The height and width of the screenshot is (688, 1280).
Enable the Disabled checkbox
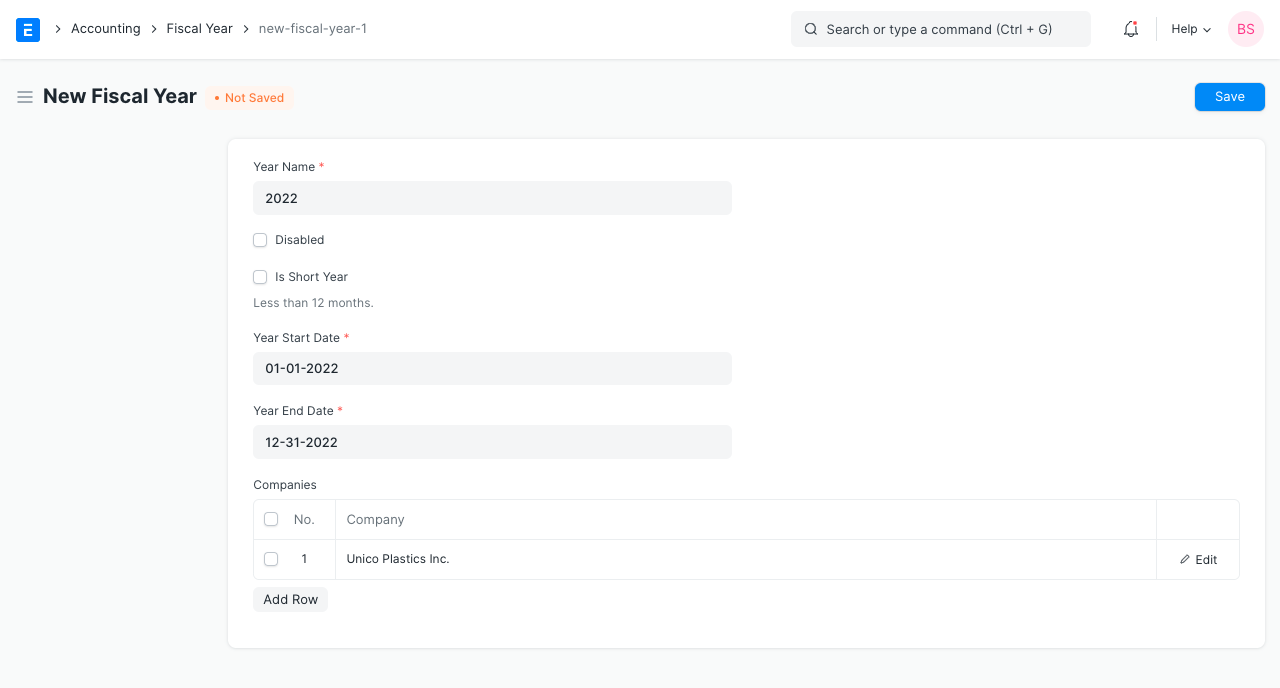click(x=260, y=240)
